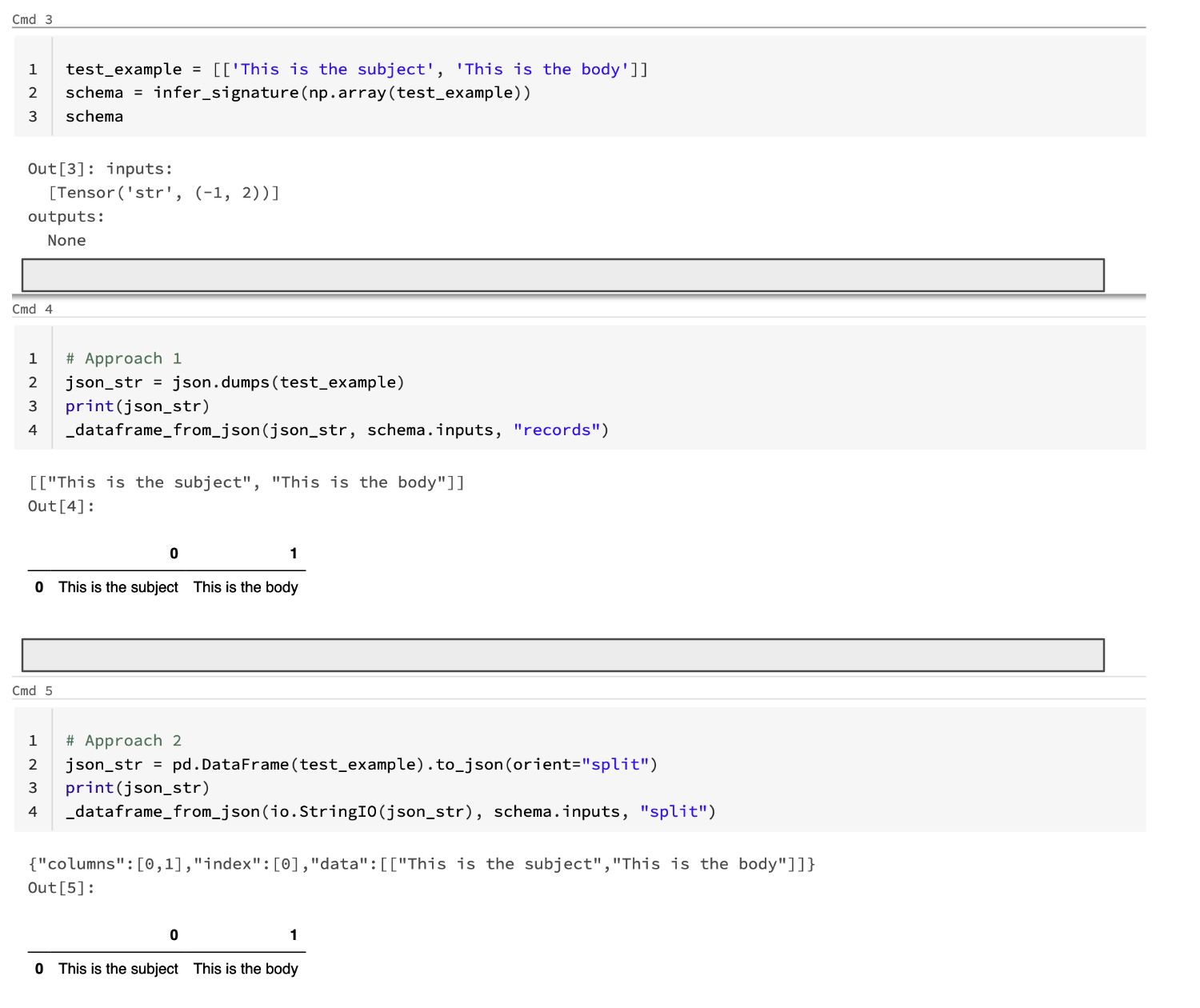Select column header 1 in Out[5] table
Image resolution: width=1200 pixels, height=1008 pixels.
point(294,934)
